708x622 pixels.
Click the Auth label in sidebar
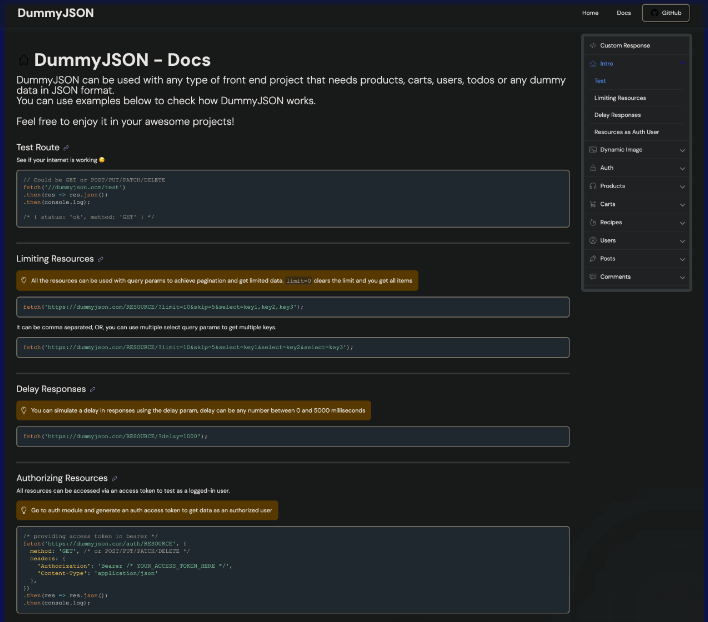pos(606,168)
